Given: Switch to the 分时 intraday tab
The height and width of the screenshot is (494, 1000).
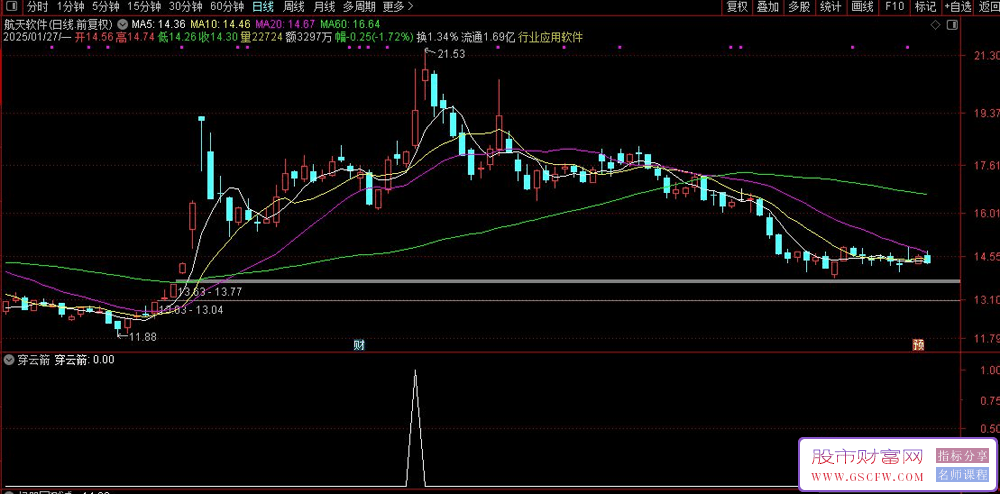Looking at the screenshot, I should (37, 7).
